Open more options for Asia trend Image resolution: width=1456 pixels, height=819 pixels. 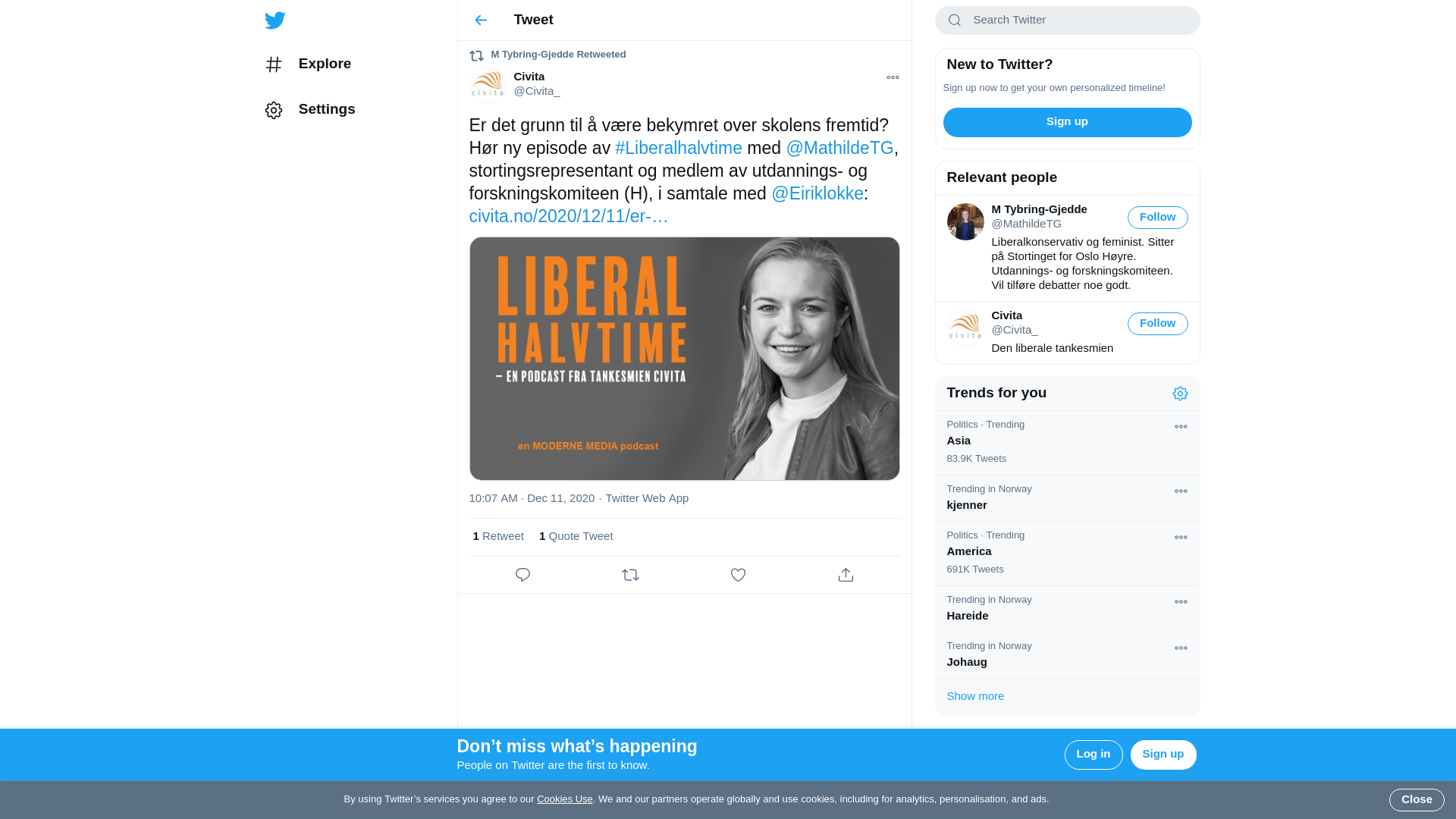click(x=1181, y=427)
